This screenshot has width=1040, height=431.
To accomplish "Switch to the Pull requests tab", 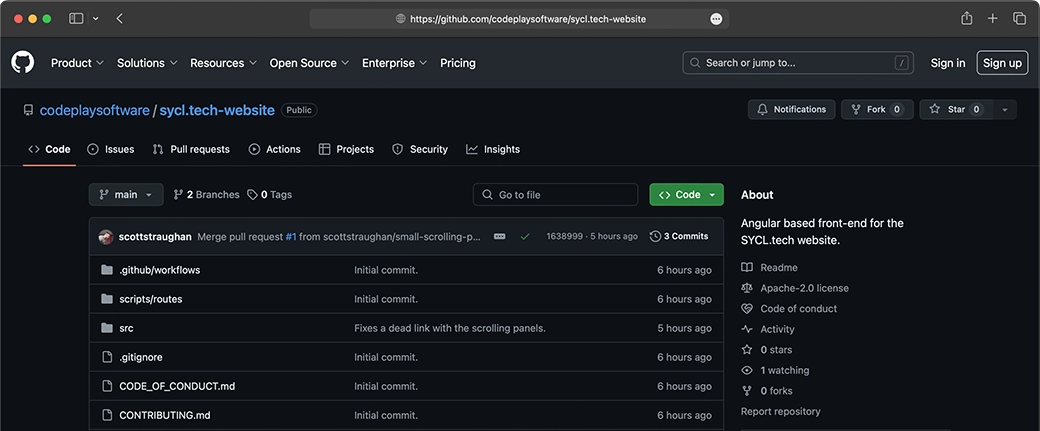I will 191,149.
